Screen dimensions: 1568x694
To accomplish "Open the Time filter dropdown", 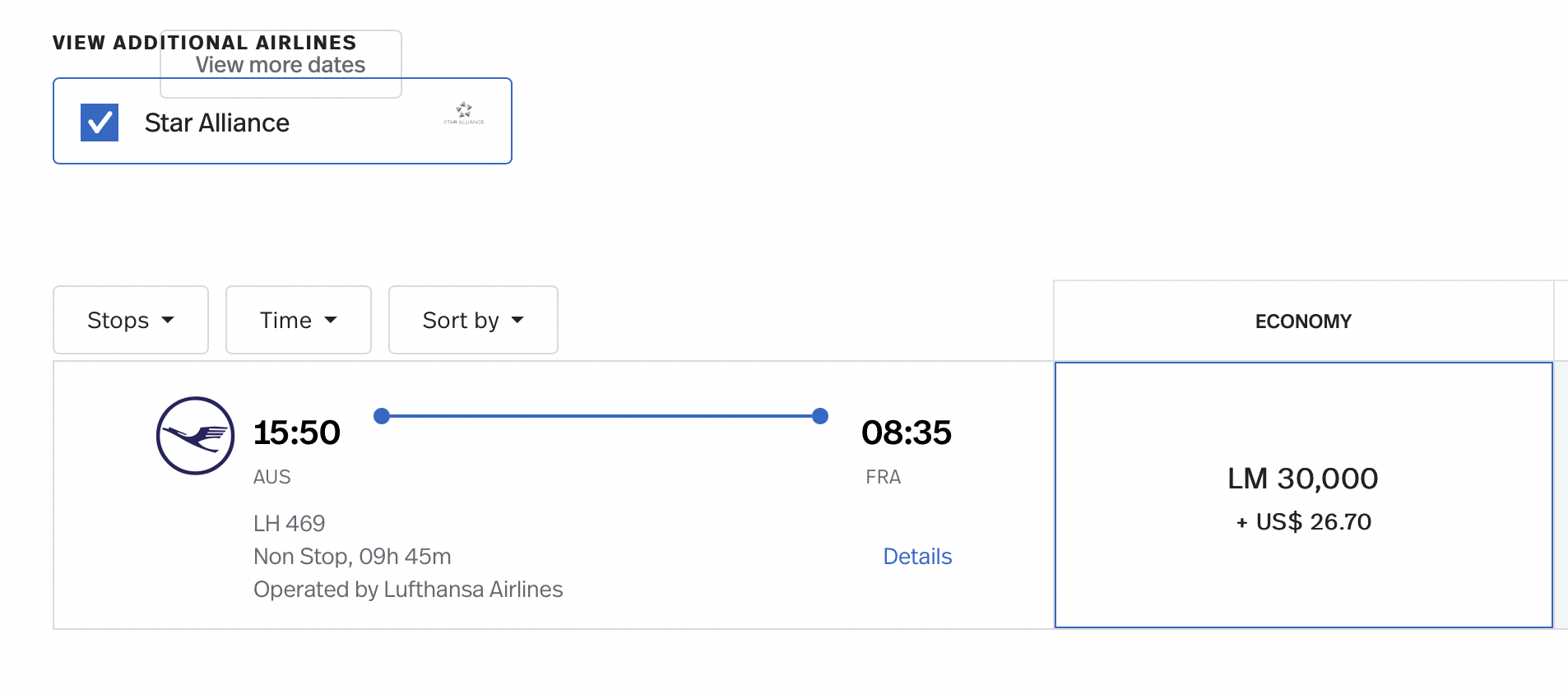I will pos(299,320).
